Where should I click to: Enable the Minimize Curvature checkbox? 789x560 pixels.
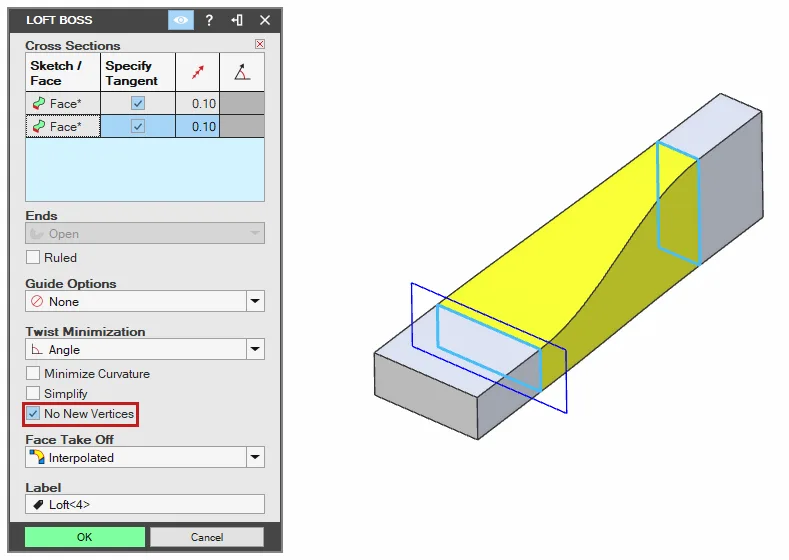click(x=33, y=373)
